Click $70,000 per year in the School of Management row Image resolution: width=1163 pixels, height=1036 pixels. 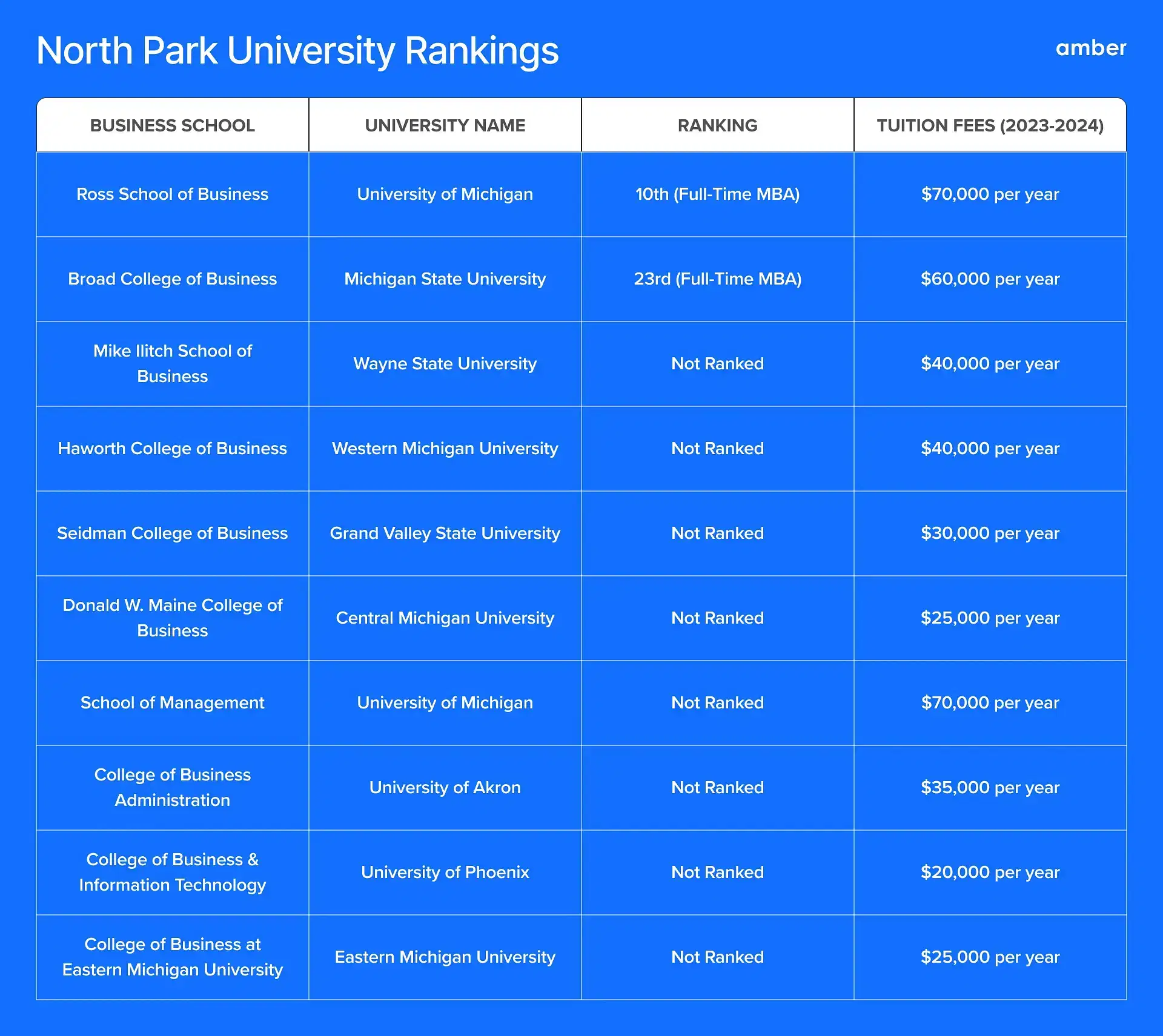990,702
